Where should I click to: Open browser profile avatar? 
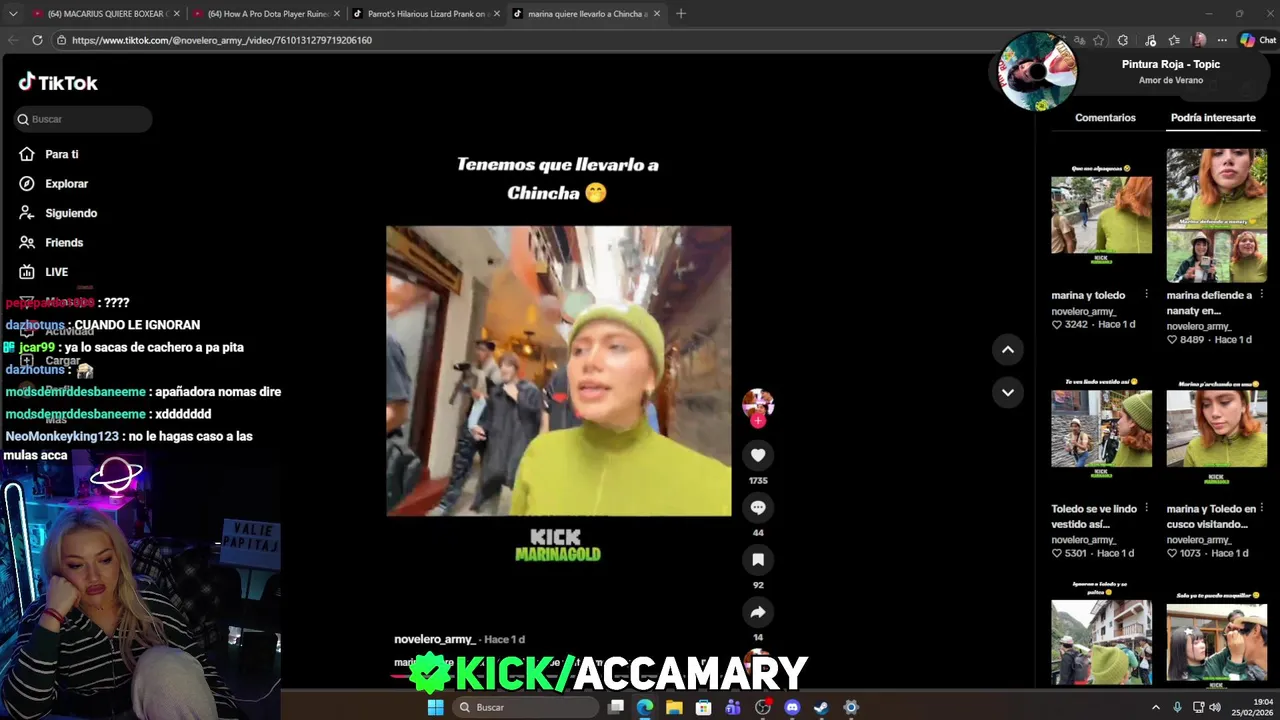point(1199,40)
